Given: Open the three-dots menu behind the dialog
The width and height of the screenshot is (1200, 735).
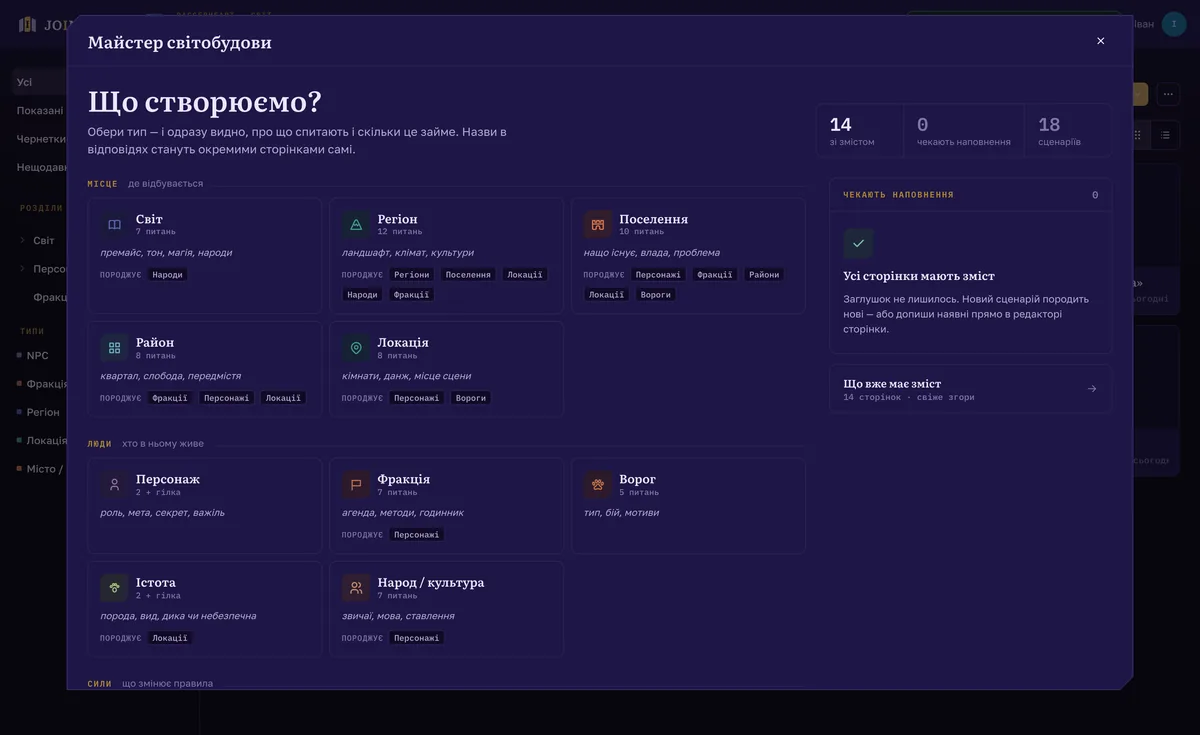Looking at the screenshot, I should [x=1168, y=94].
